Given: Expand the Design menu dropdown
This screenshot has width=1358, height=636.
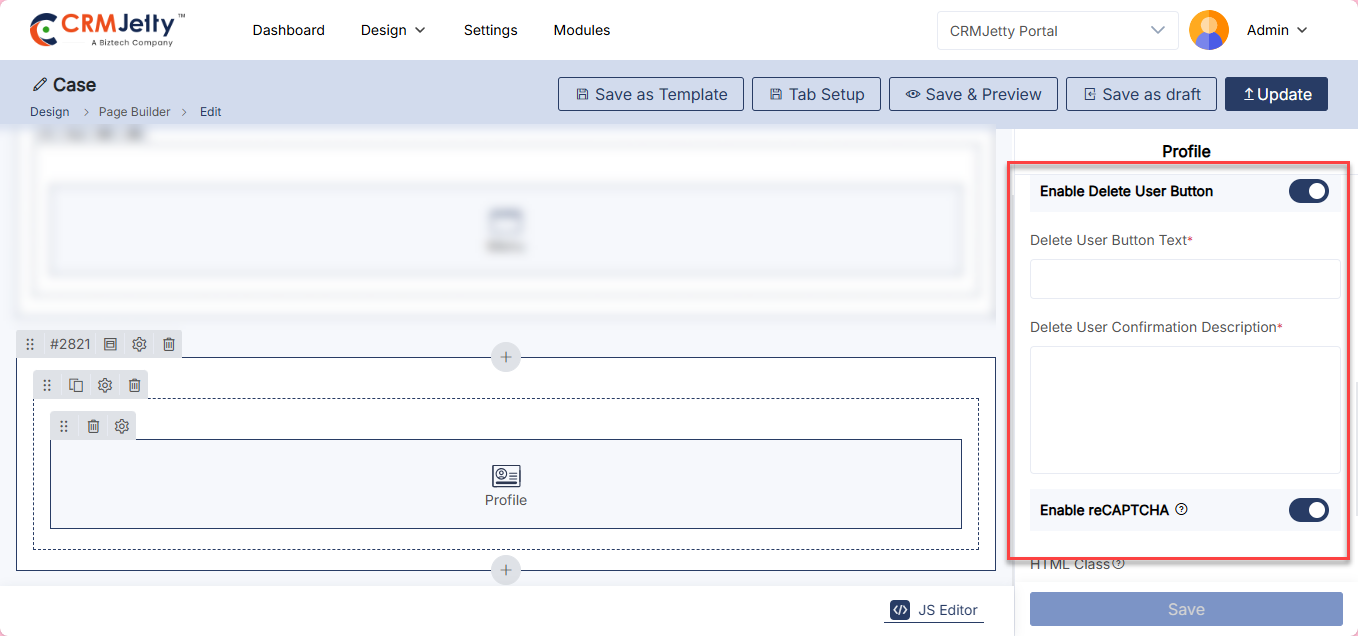Looking at the screenshot, I should coord(393,30).
